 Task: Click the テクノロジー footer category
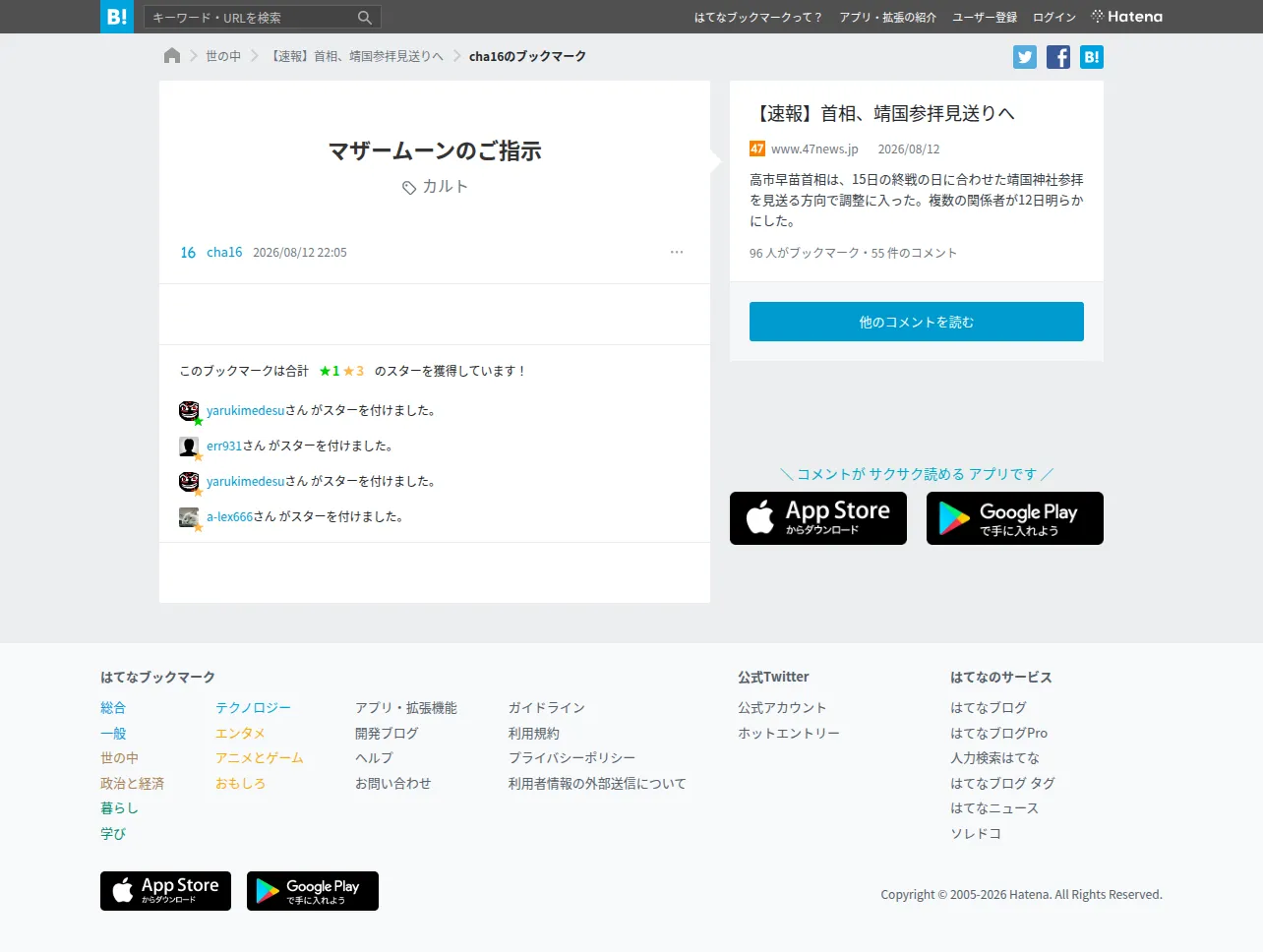[253, 708]
